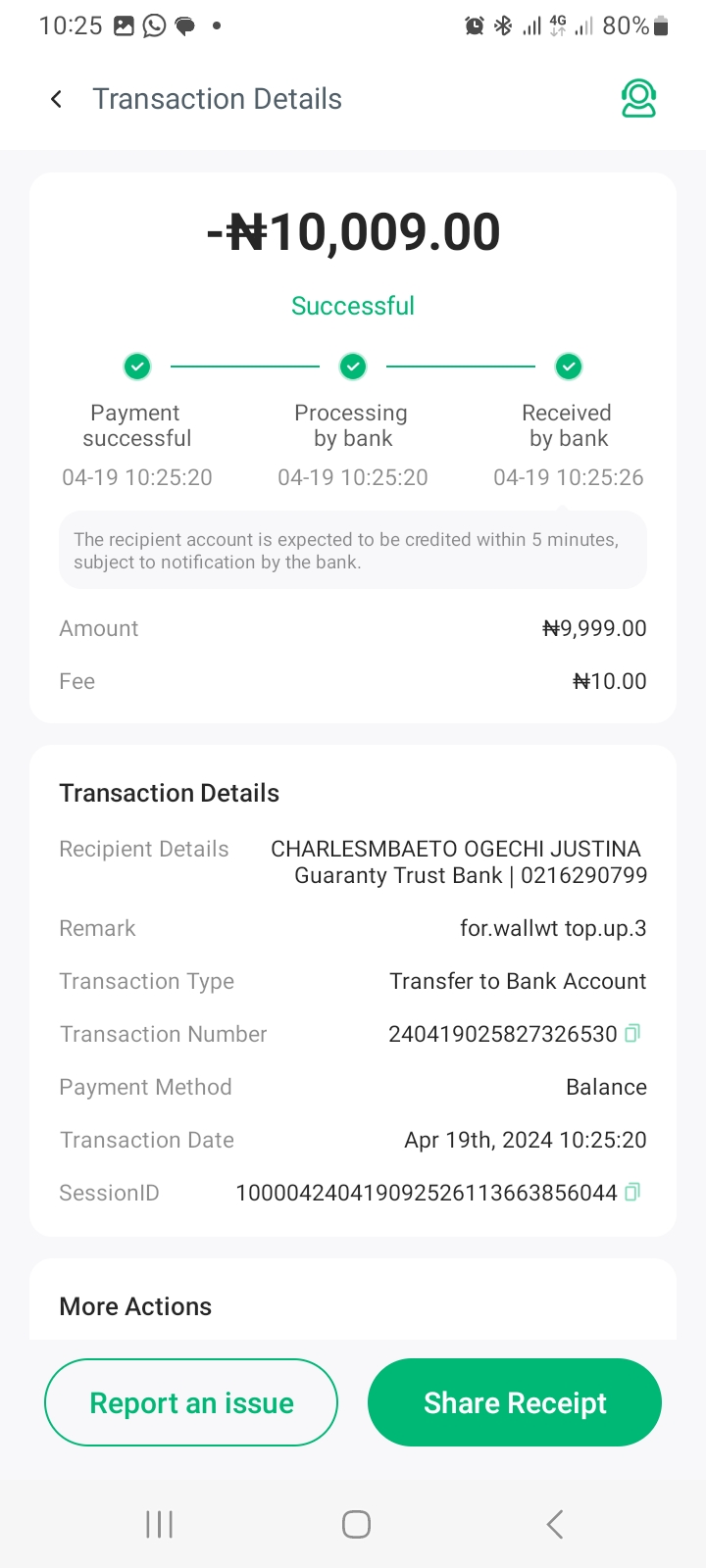Tap the -₦10,009.00 amount heading

[353, 232]
